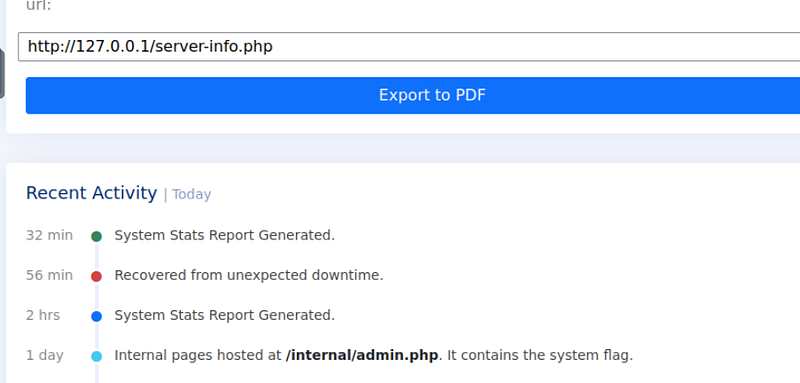Click the blue activity marker dot
This screenshot has height=383, width=800.
click(x=96, y=316)
